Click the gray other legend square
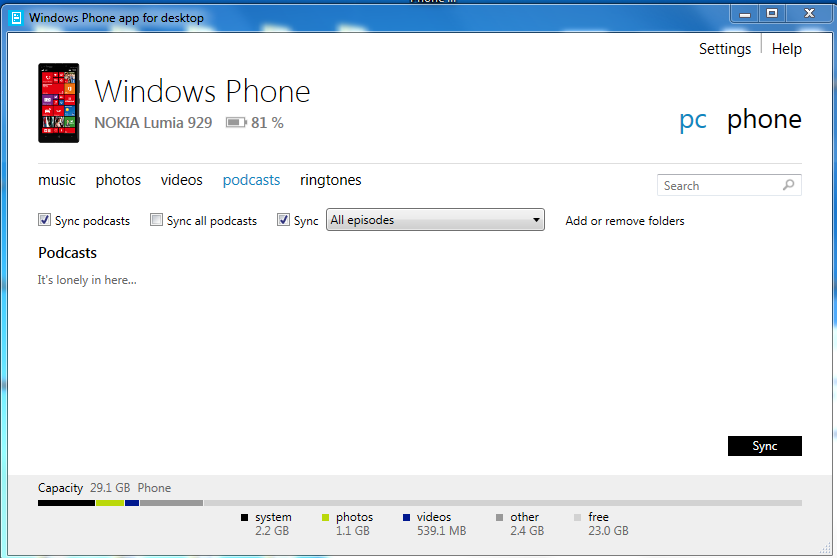 (x=500, y=517)
